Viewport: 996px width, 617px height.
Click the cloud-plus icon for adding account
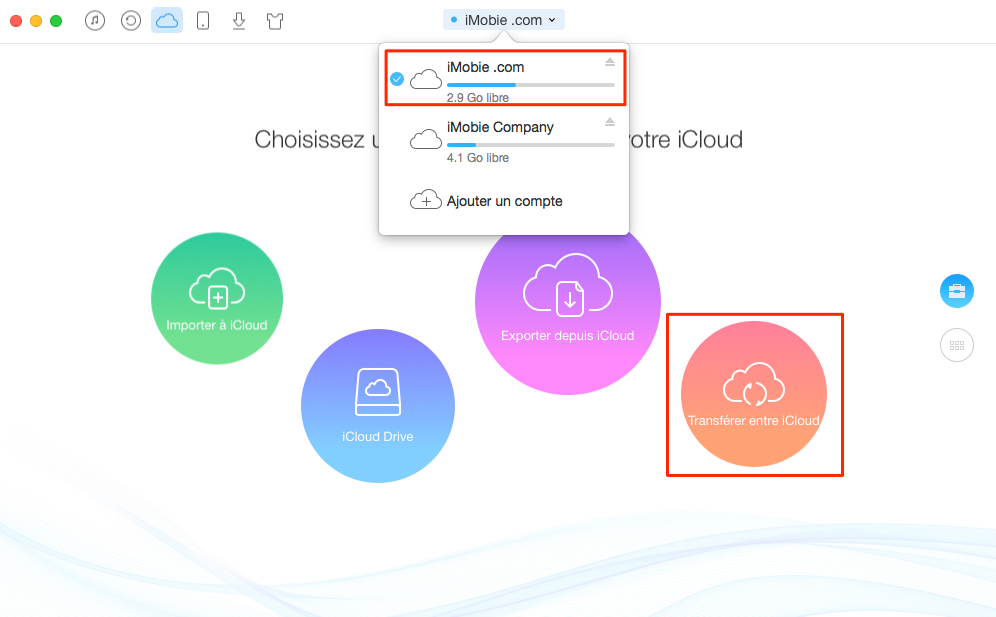click(426, 200)
